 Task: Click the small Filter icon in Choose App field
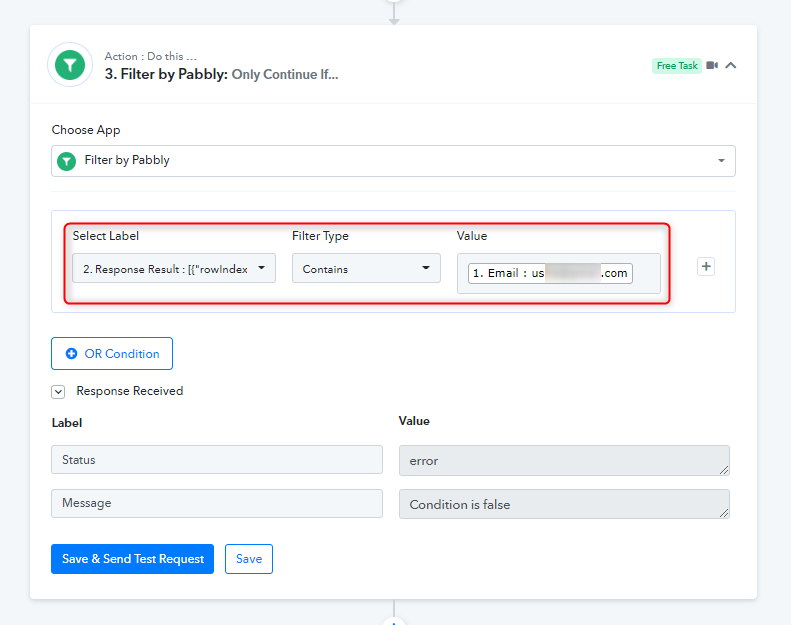67,161
